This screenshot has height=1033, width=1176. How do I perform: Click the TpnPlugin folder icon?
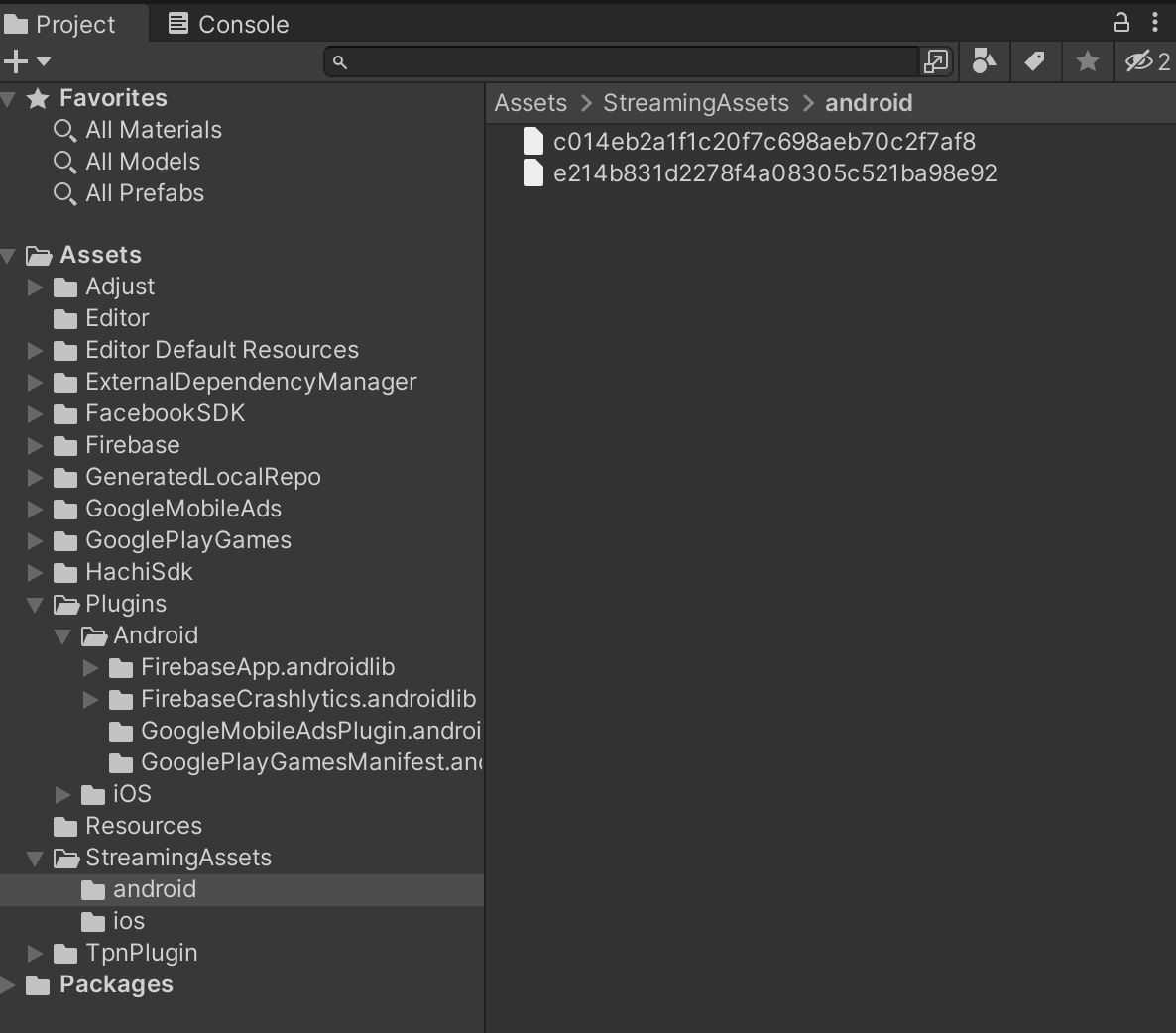coord(65,954)
